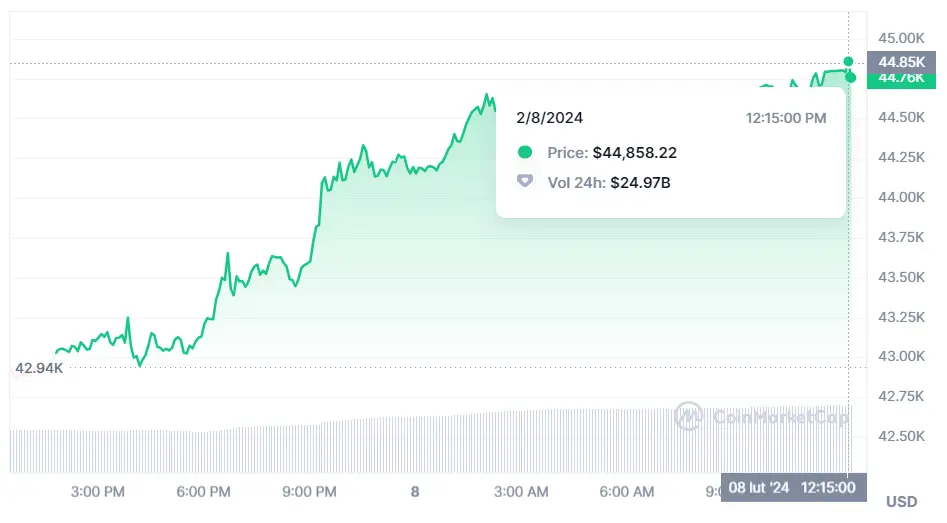The height and width of the screenshot is (523, 947).
Task: Select the 9:00 PM time axis label
Action: click(309, 491)
